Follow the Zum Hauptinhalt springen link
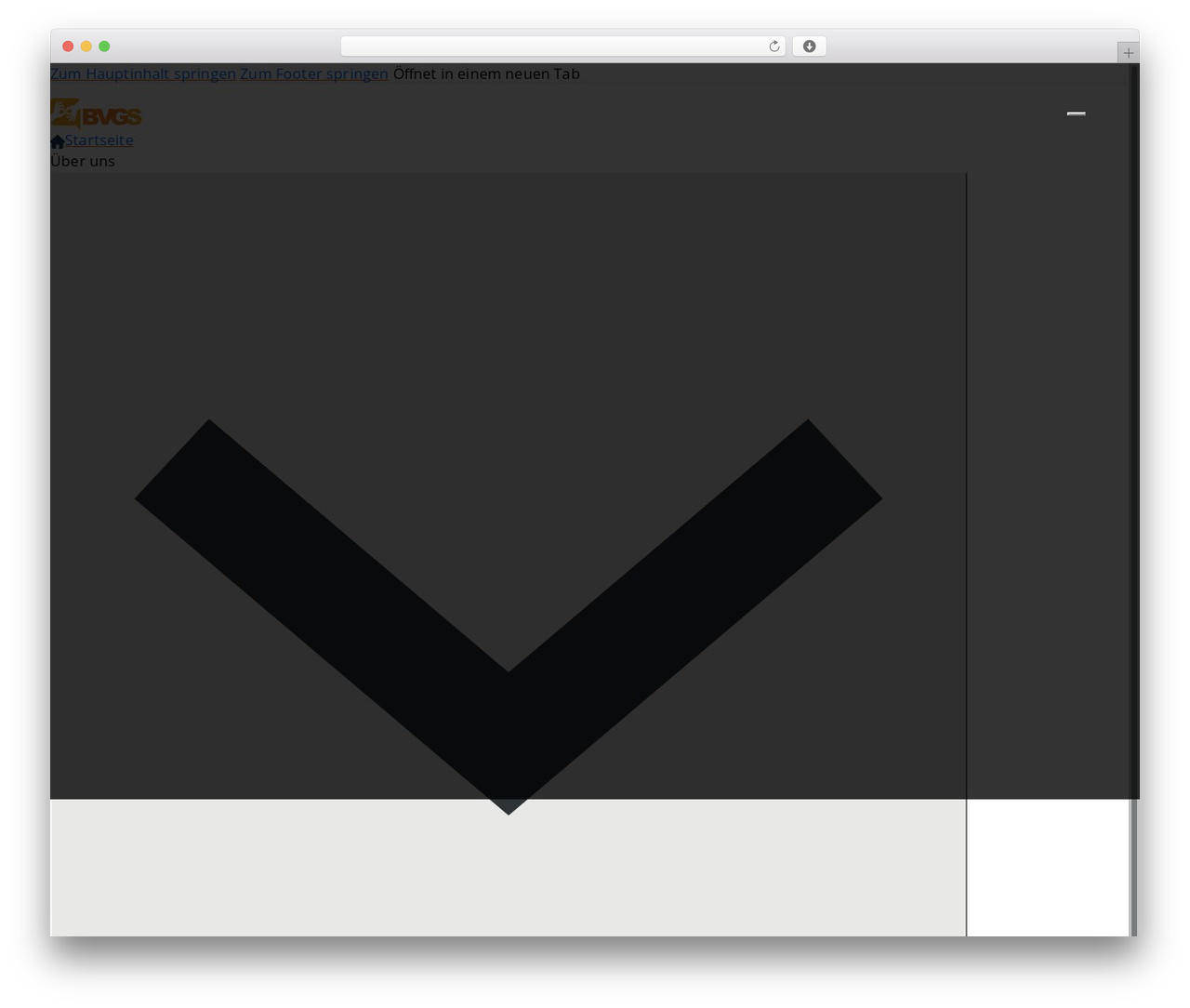The height and width of the screenshot is (1008, 1190). coord(143,73)
